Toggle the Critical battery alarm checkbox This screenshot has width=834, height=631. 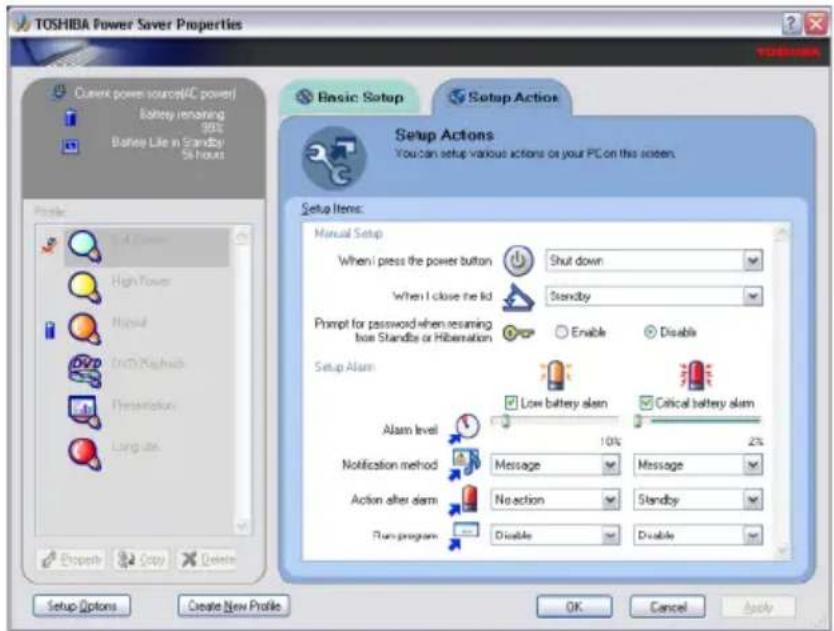pyautogui.click(x=646, y=403)
